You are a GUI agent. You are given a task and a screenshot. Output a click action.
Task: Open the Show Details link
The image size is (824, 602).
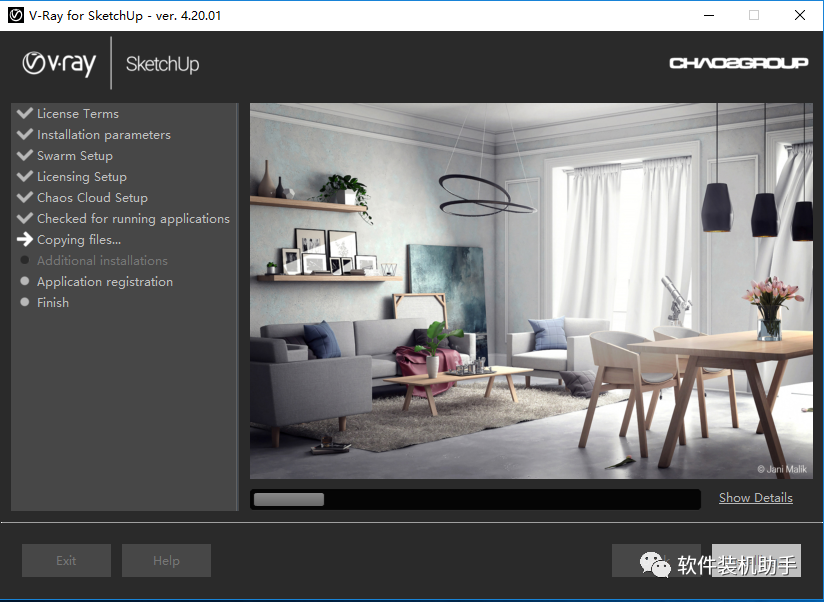pos(756,498)
